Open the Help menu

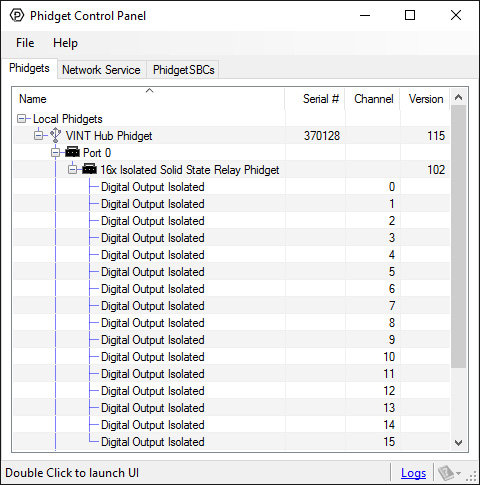(65, 43)
